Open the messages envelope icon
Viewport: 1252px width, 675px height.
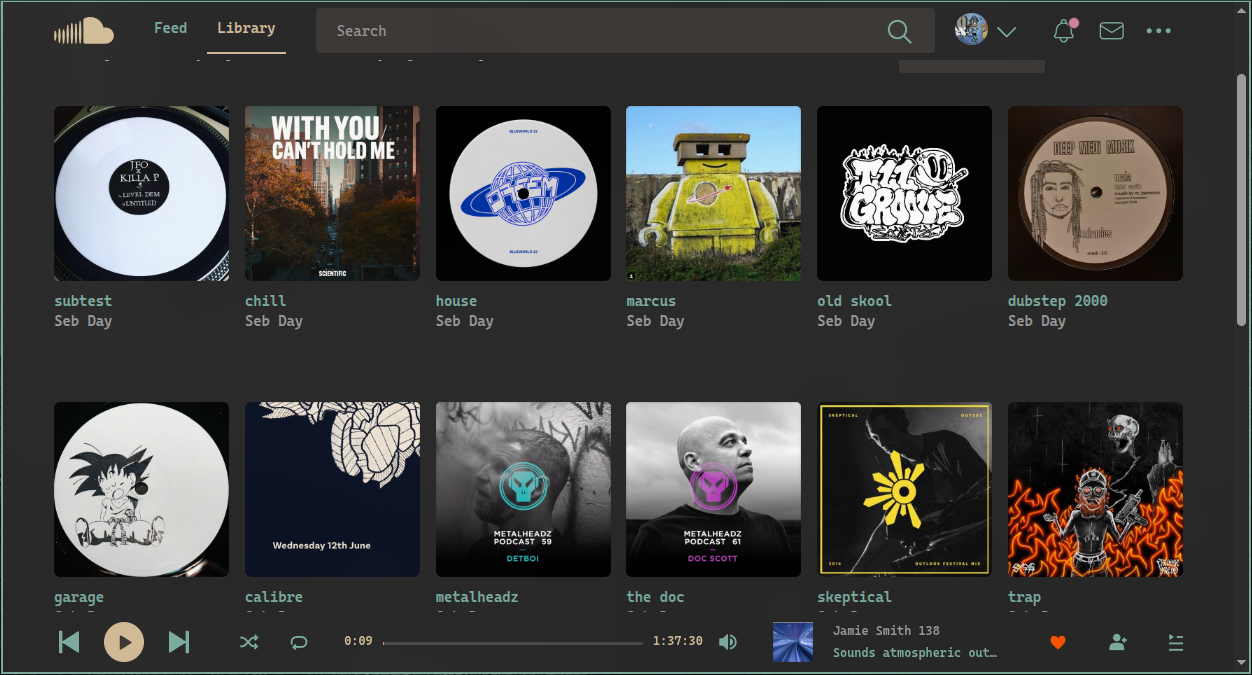point(1111,31)
